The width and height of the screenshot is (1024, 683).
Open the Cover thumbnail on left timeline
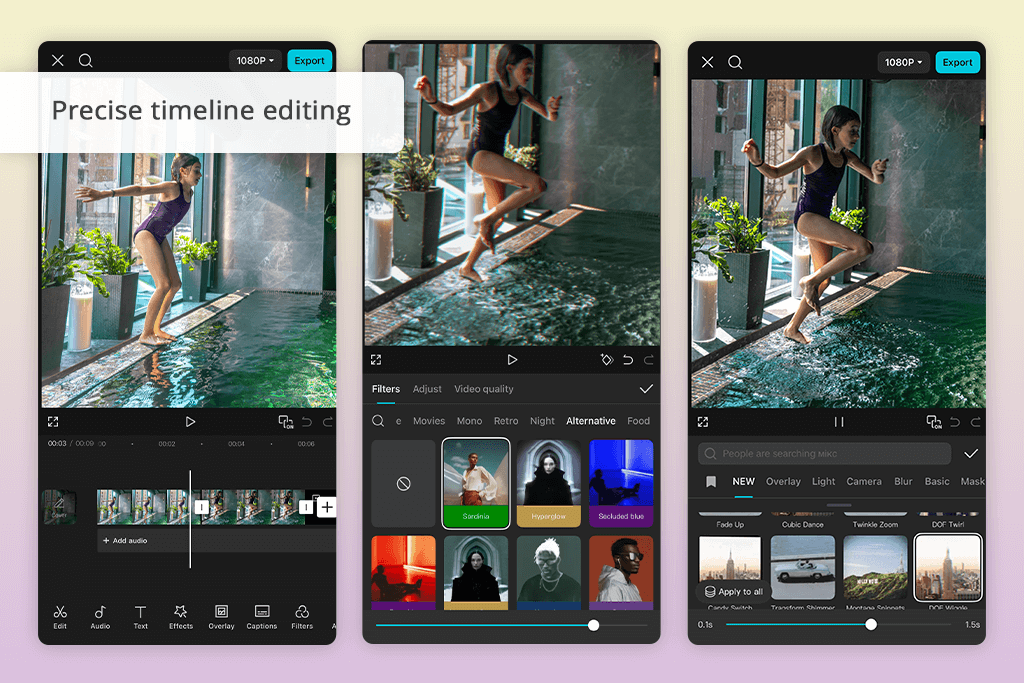59,507
